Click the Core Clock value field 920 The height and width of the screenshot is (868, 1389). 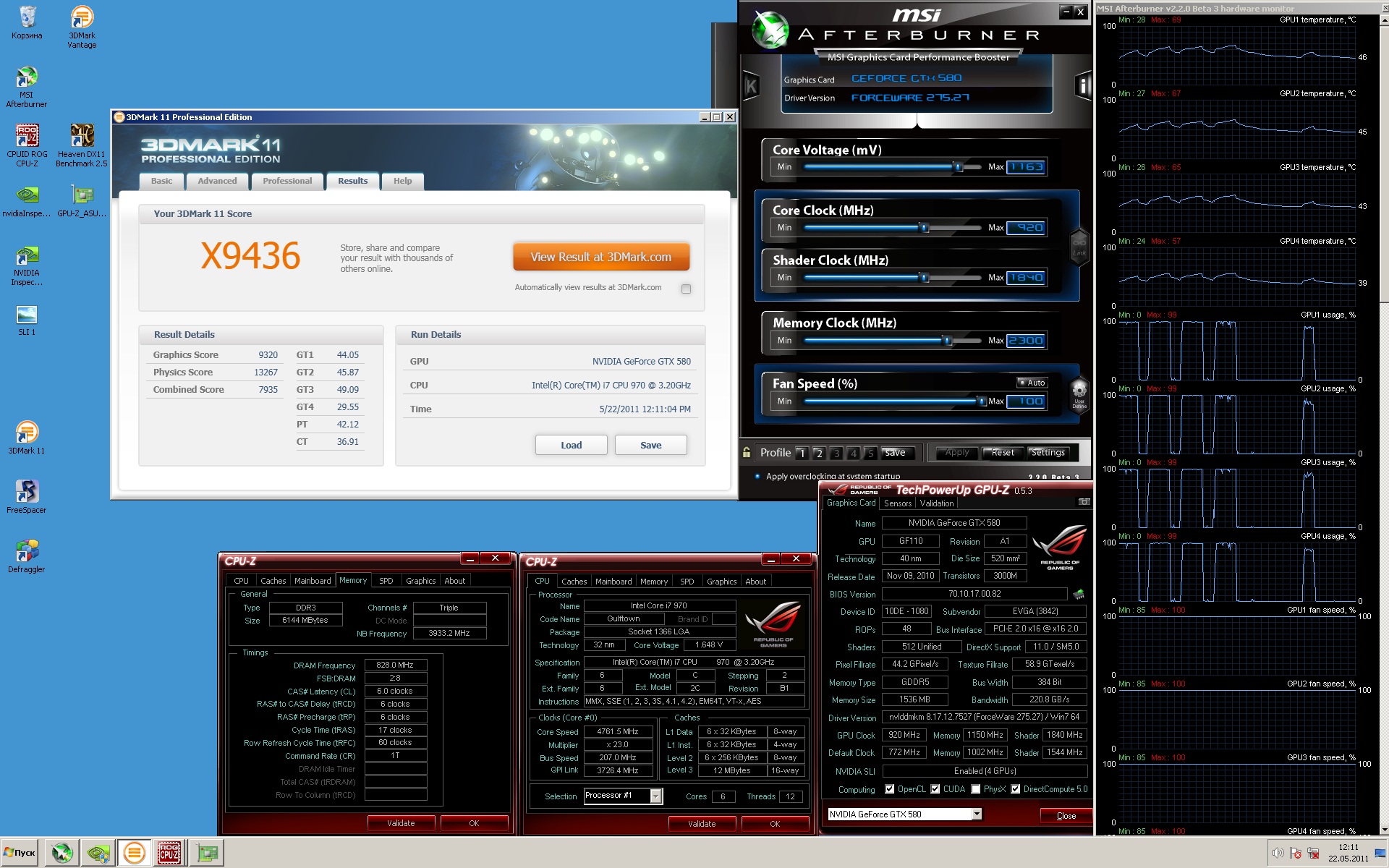(x=1026, y=228)
